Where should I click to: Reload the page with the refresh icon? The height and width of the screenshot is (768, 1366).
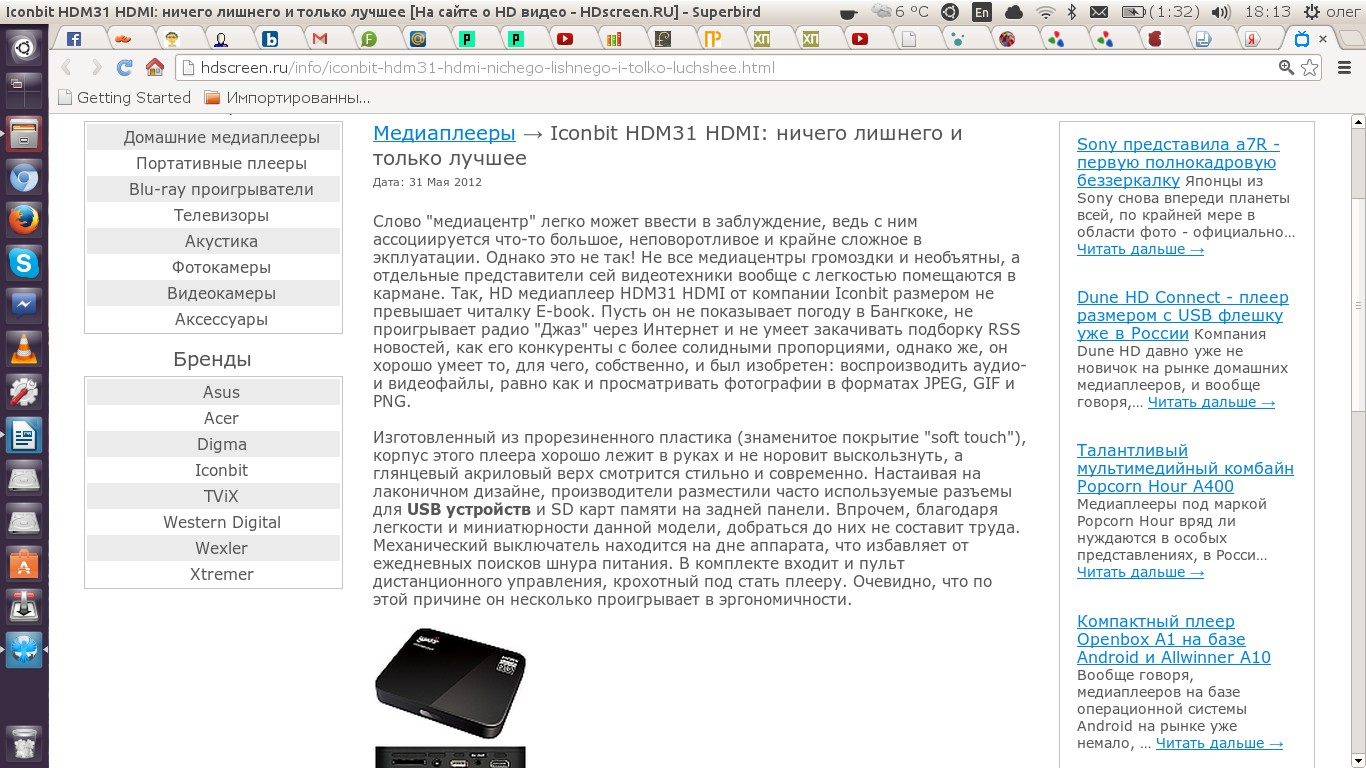click(x=125, y=68)
